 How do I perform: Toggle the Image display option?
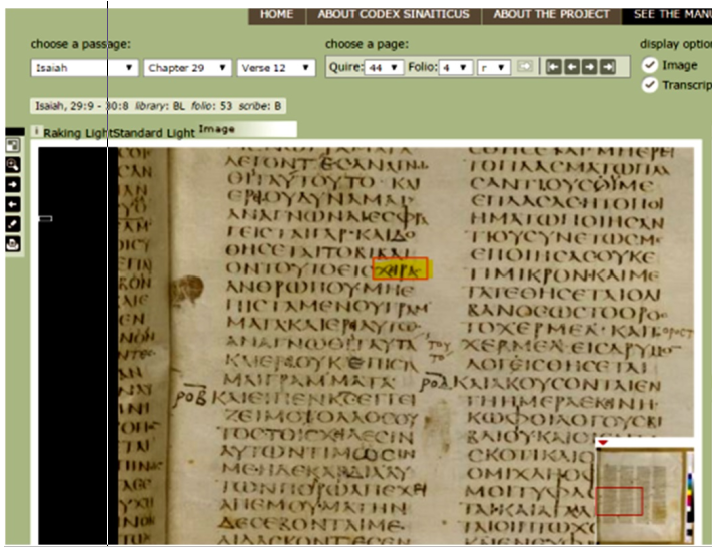click(650, 65)
